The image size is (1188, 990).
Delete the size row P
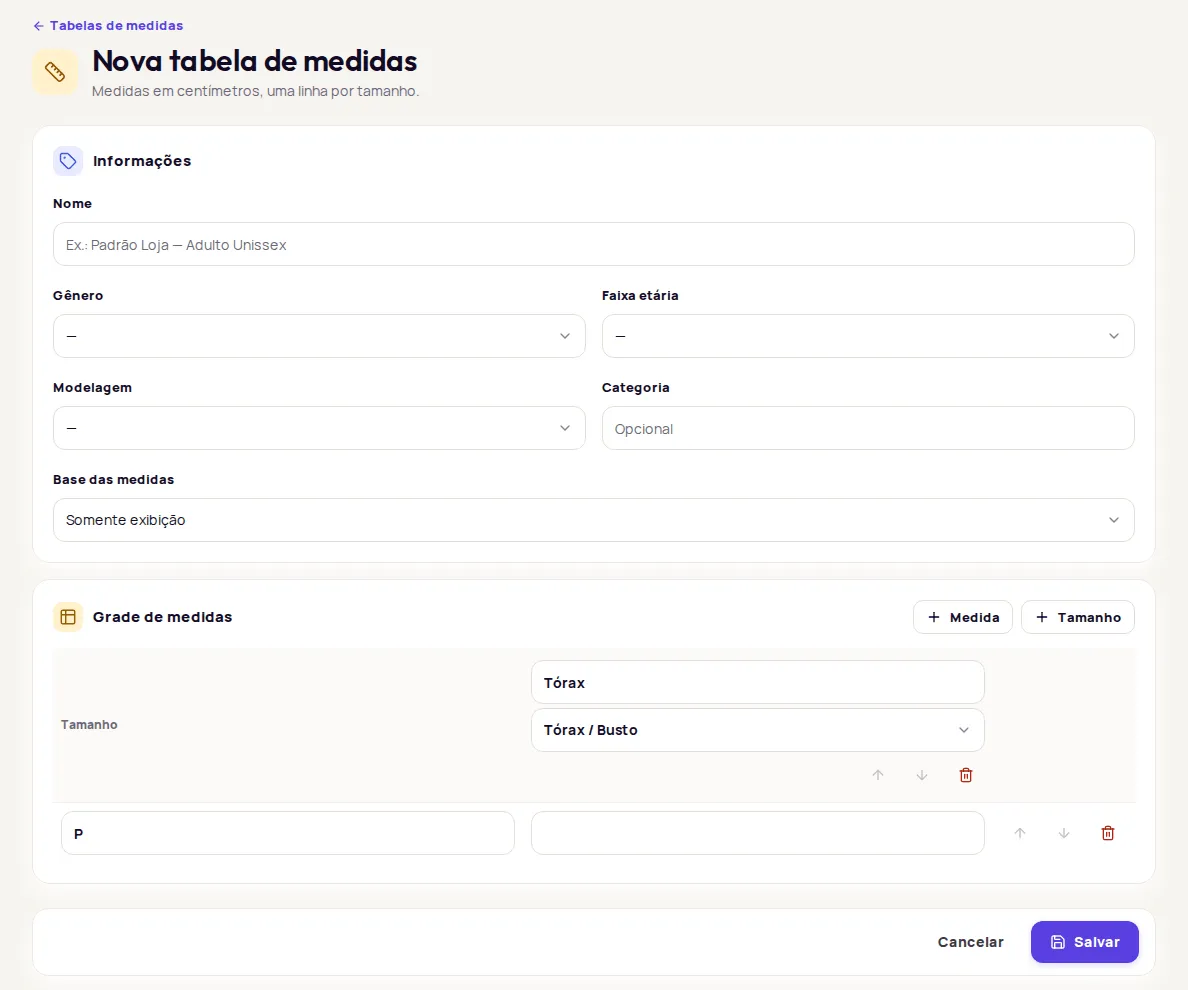pos(1108,833)
